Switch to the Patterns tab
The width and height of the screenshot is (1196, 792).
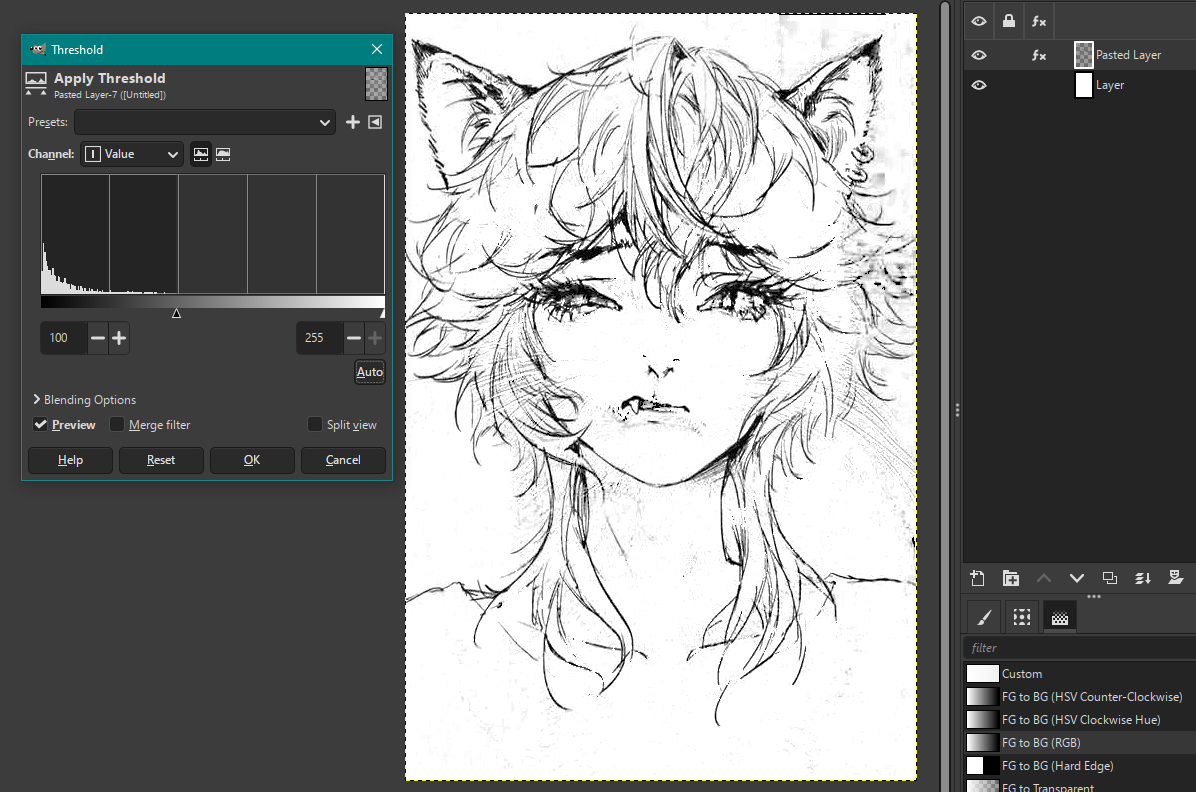(x=1022, y=617)
